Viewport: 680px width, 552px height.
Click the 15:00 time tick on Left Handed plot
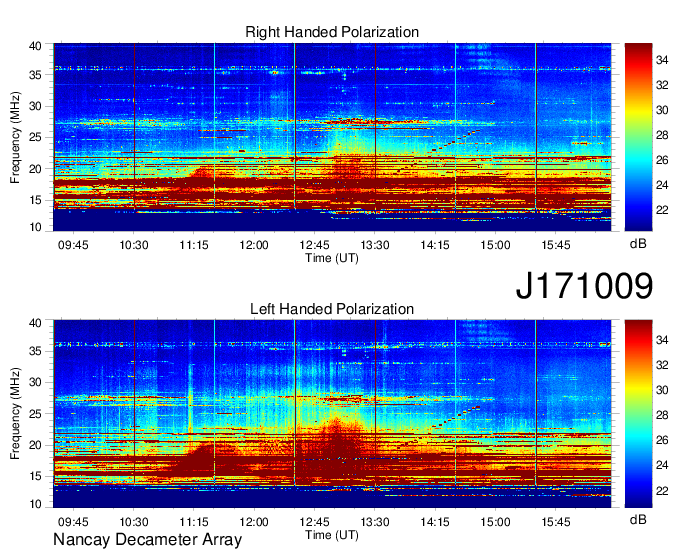click(495, 522)
